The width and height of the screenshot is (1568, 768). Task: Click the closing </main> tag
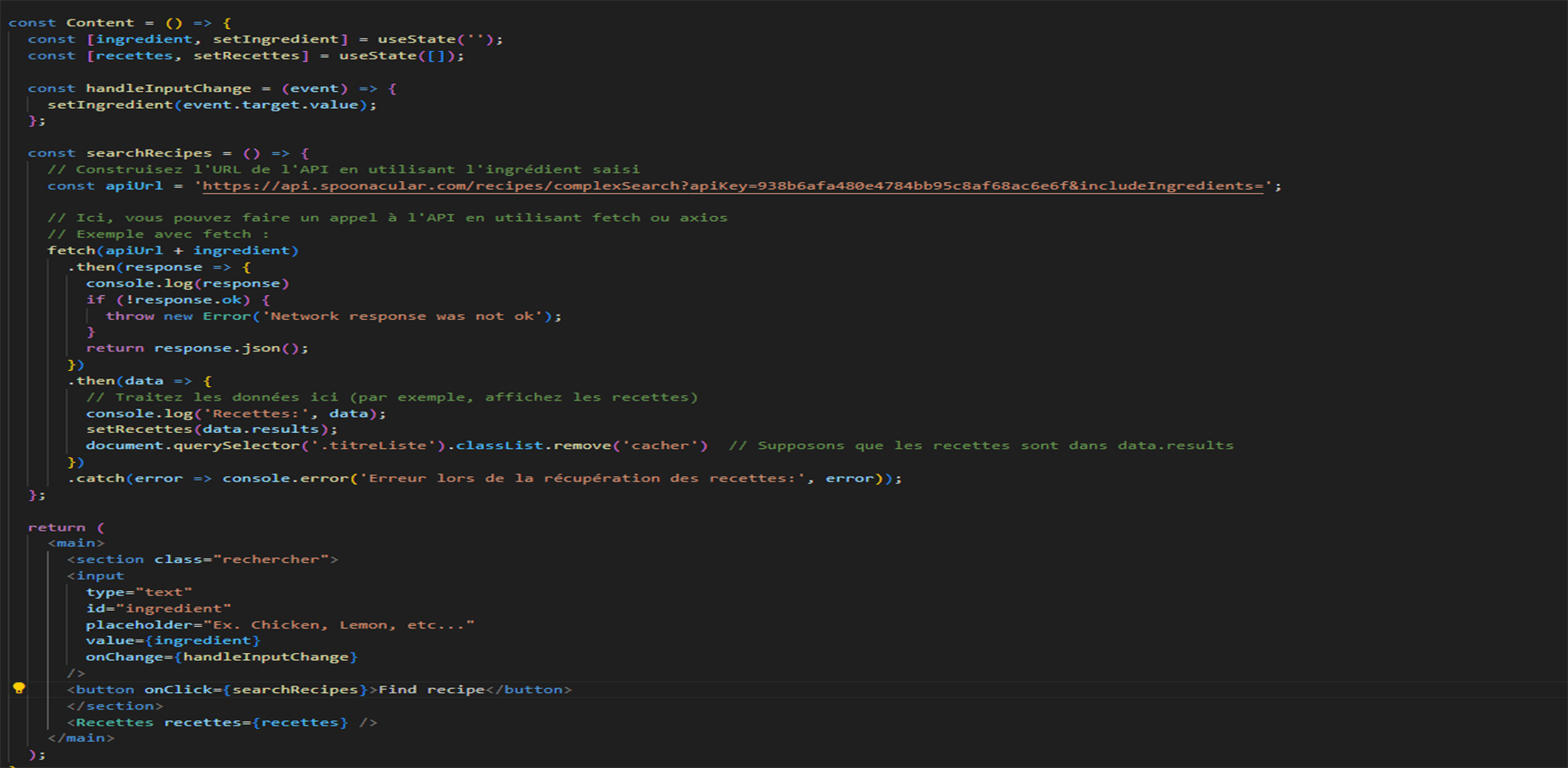[x=81, y=737]
